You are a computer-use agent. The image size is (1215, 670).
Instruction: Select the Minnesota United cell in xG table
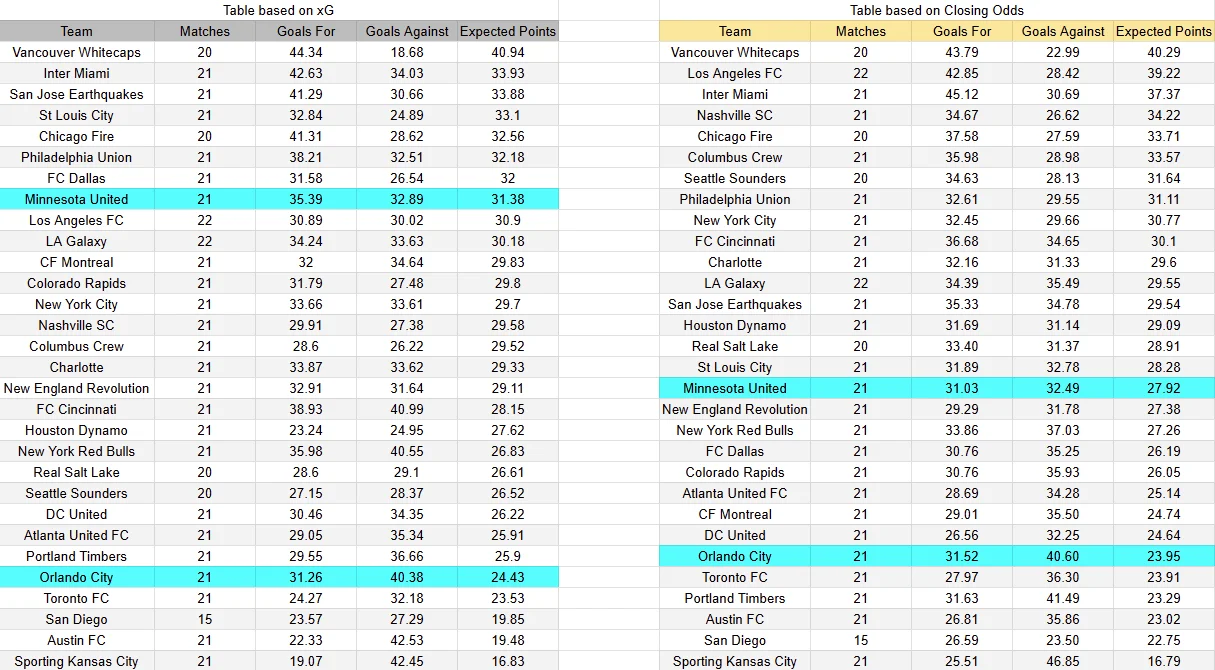click(77, 199)
